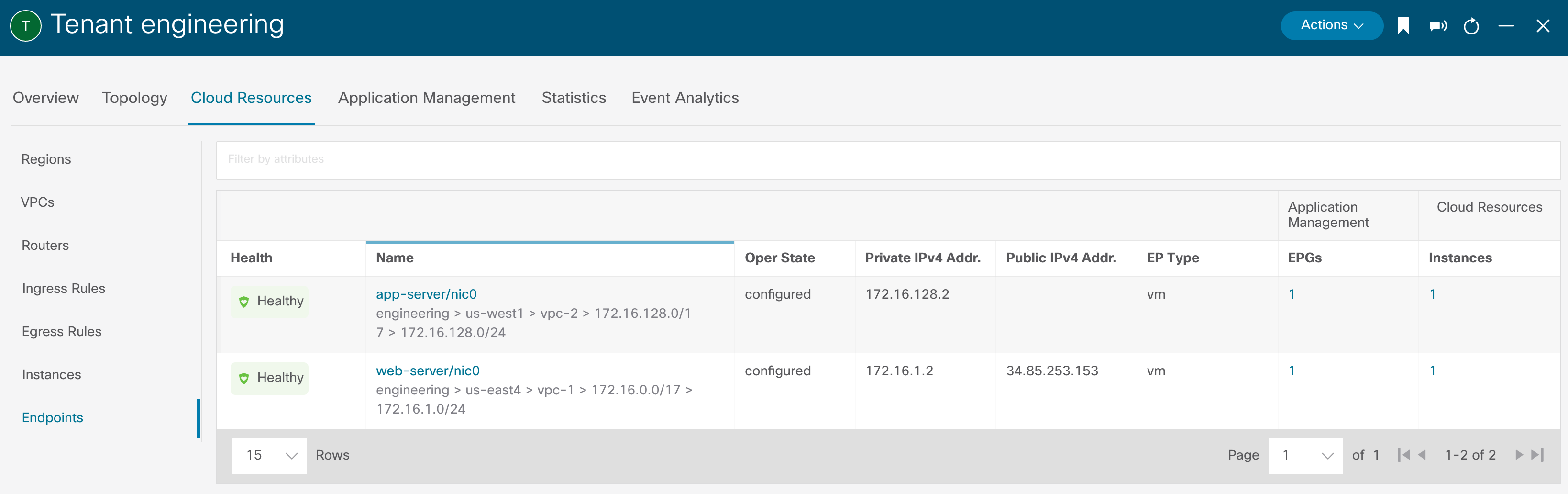
Task: Open the Actions dropdown menu
Action: click(x=1331, y=25)
